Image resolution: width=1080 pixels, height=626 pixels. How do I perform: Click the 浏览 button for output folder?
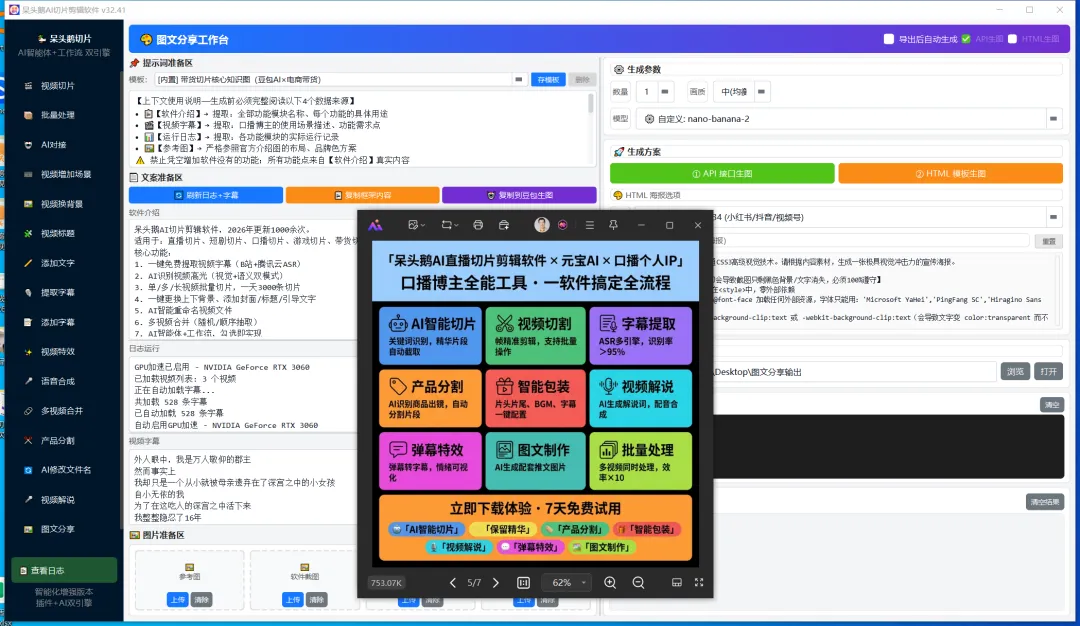(1015, 371)
